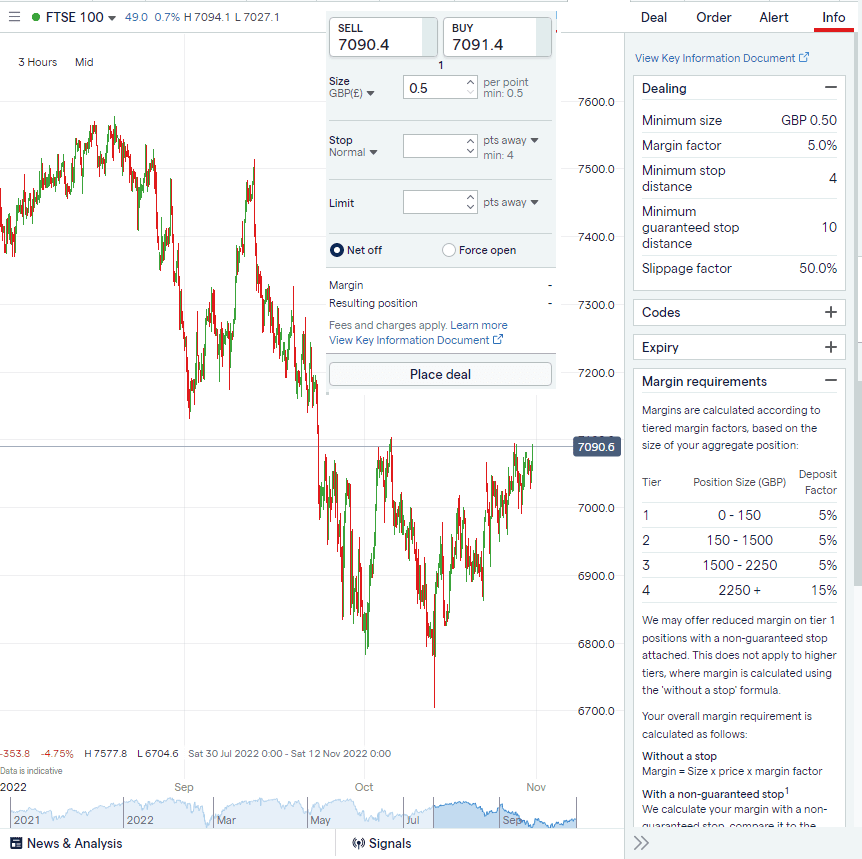Expand the Expiry section plus icon
Image resolution: width=862 pixels, height=859 pixels.
[830, 347]
